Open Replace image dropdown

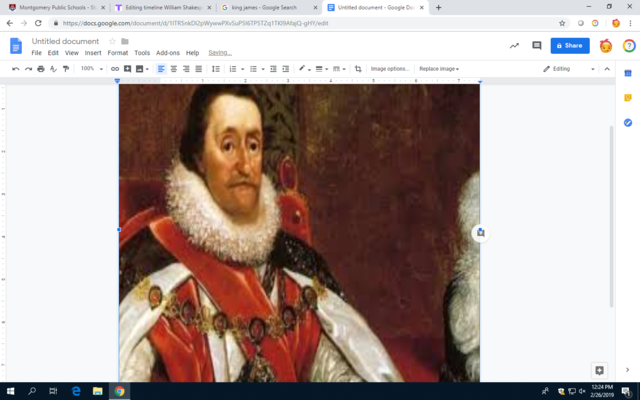[439, 69]
